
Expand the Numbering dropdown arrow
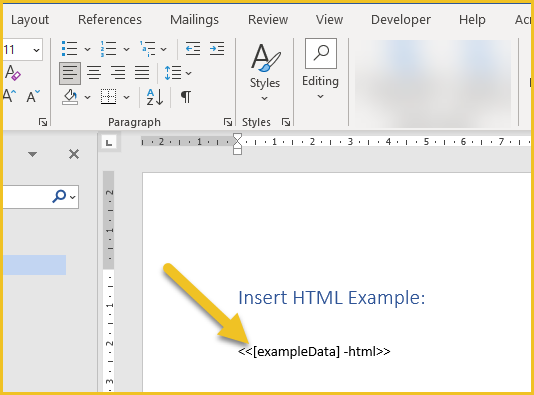click(x=126, y=49)
